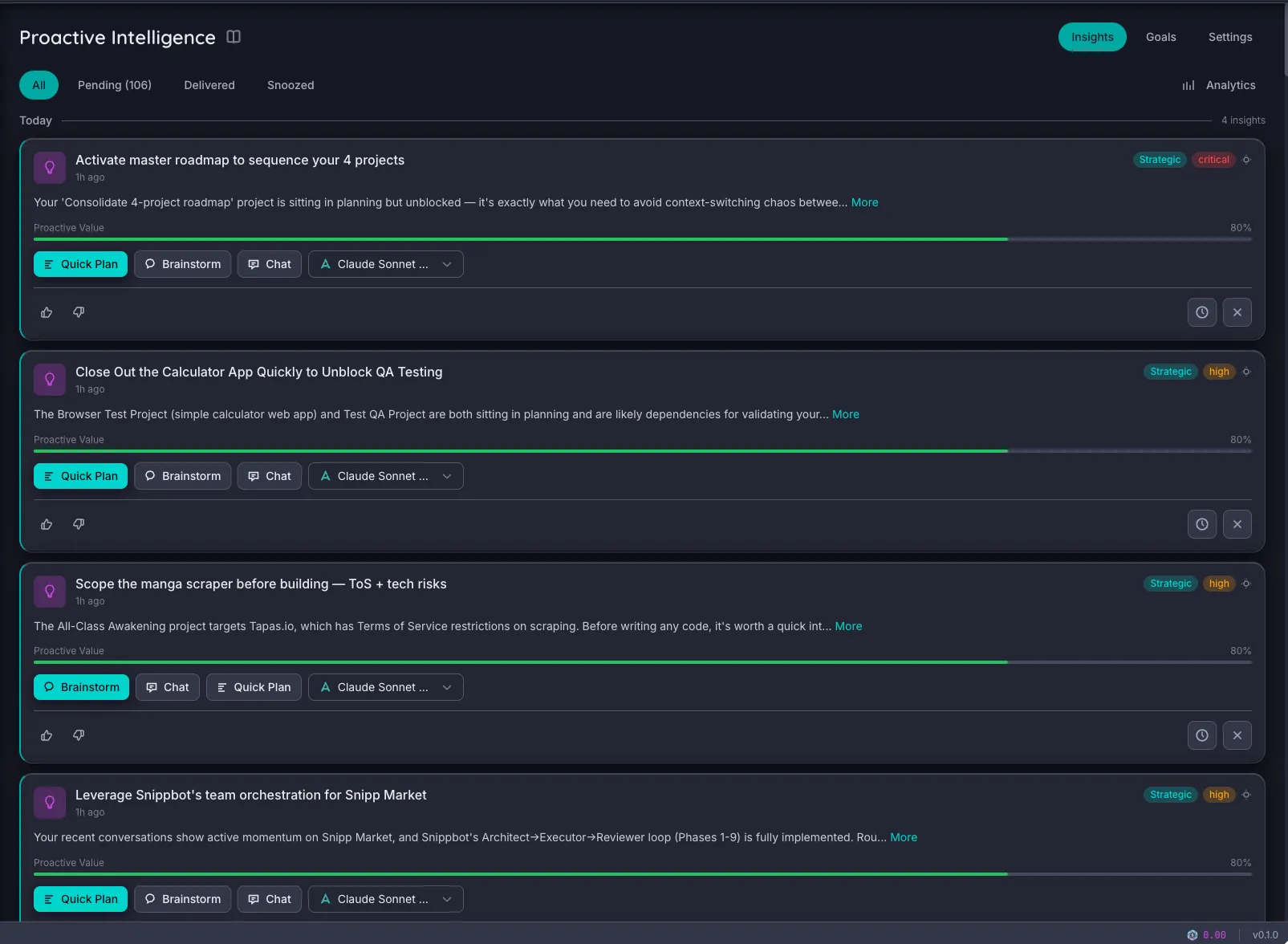Click lightbulb icon on Calculator App card
Screen dimensions: 1288x944
(50, 380)
